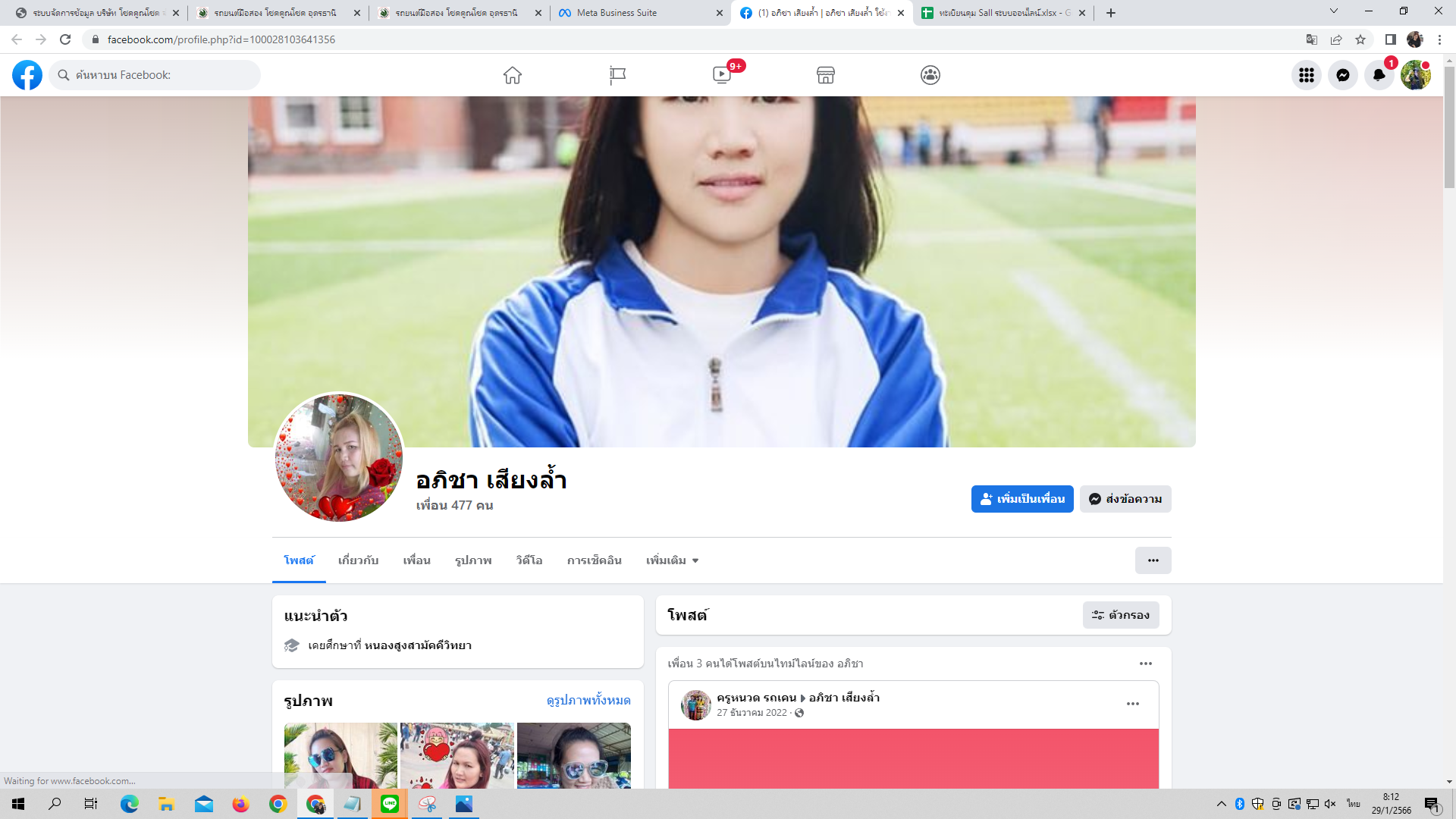Click the ส่งข้อความ button
Image resolution: width=1456 pixels, height=819 pixels.
1125,499
